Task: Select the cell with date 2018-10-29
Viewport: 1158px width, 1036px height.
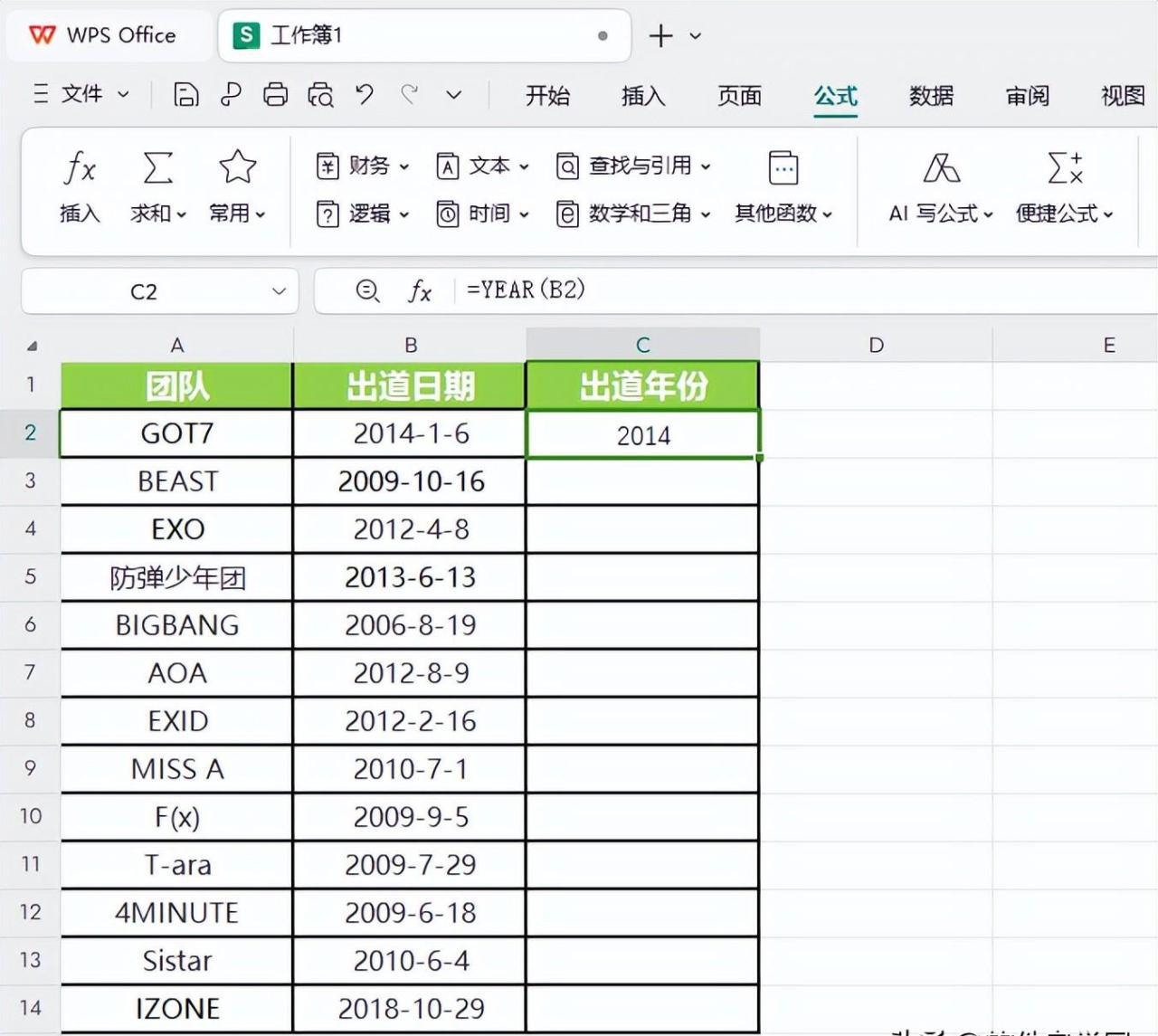Action: [411, 1009]
